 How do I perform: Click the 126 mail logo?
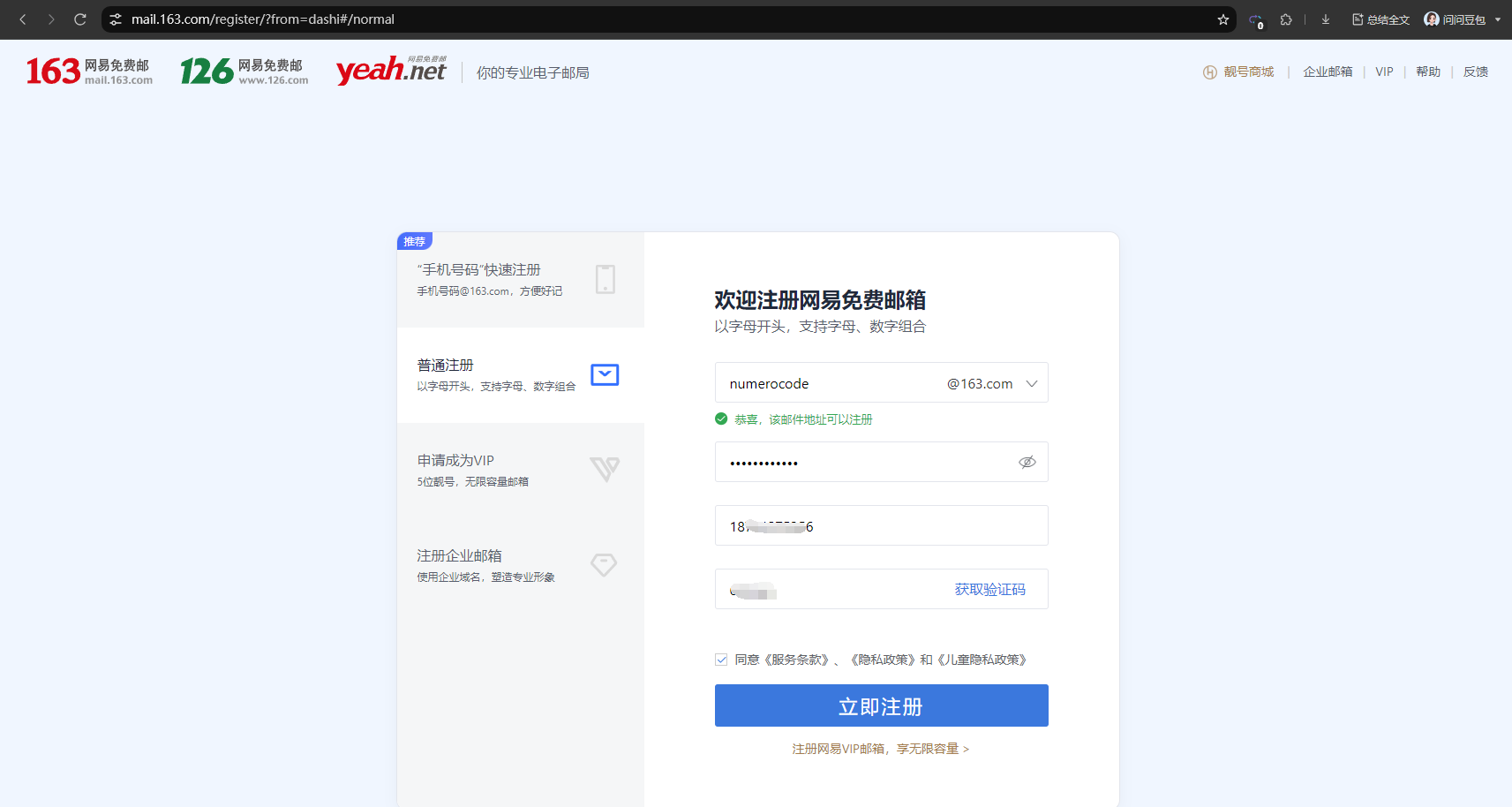click(244, 72)
